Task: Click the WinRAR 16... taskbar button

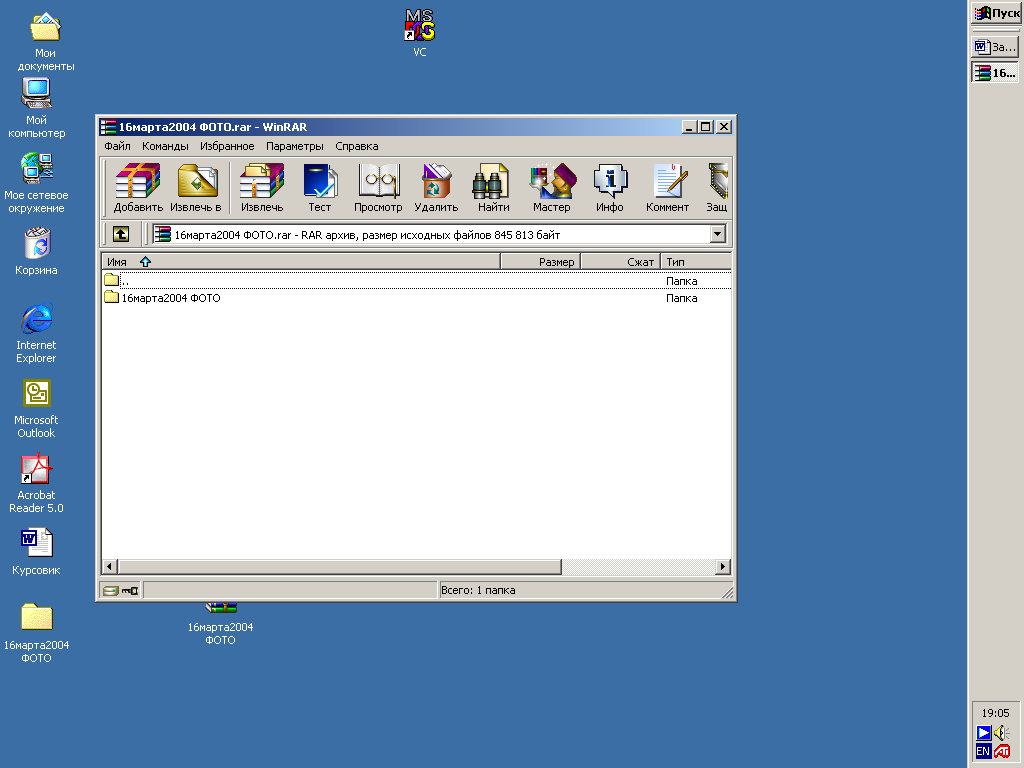Action: [x=995, y=72]
